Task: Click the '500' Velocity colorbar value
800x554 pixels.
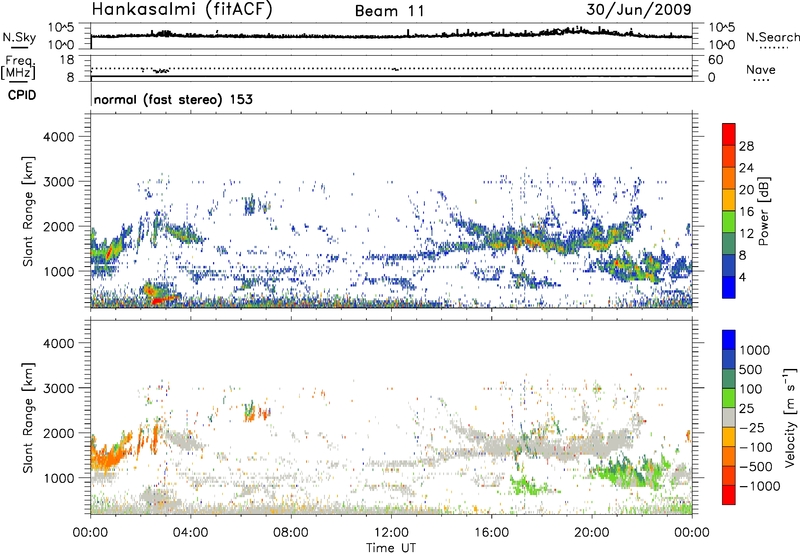Action: click(750, 369)
